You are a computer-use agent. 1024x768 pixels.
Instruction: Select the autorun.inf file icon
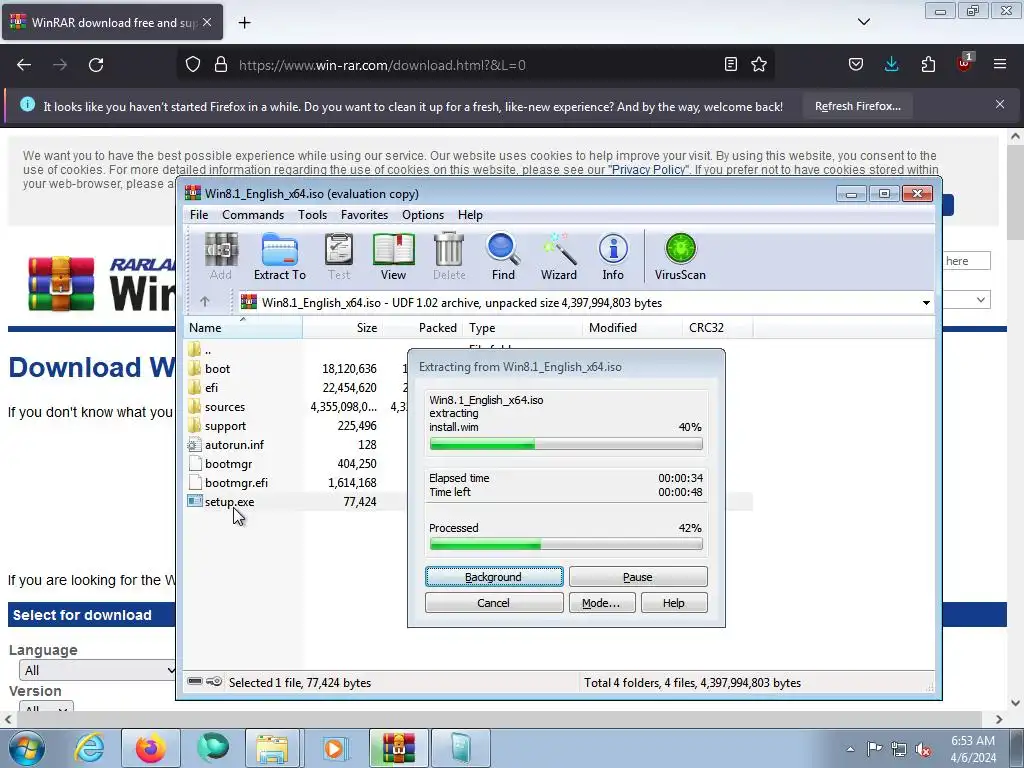(x=194, y=445)
